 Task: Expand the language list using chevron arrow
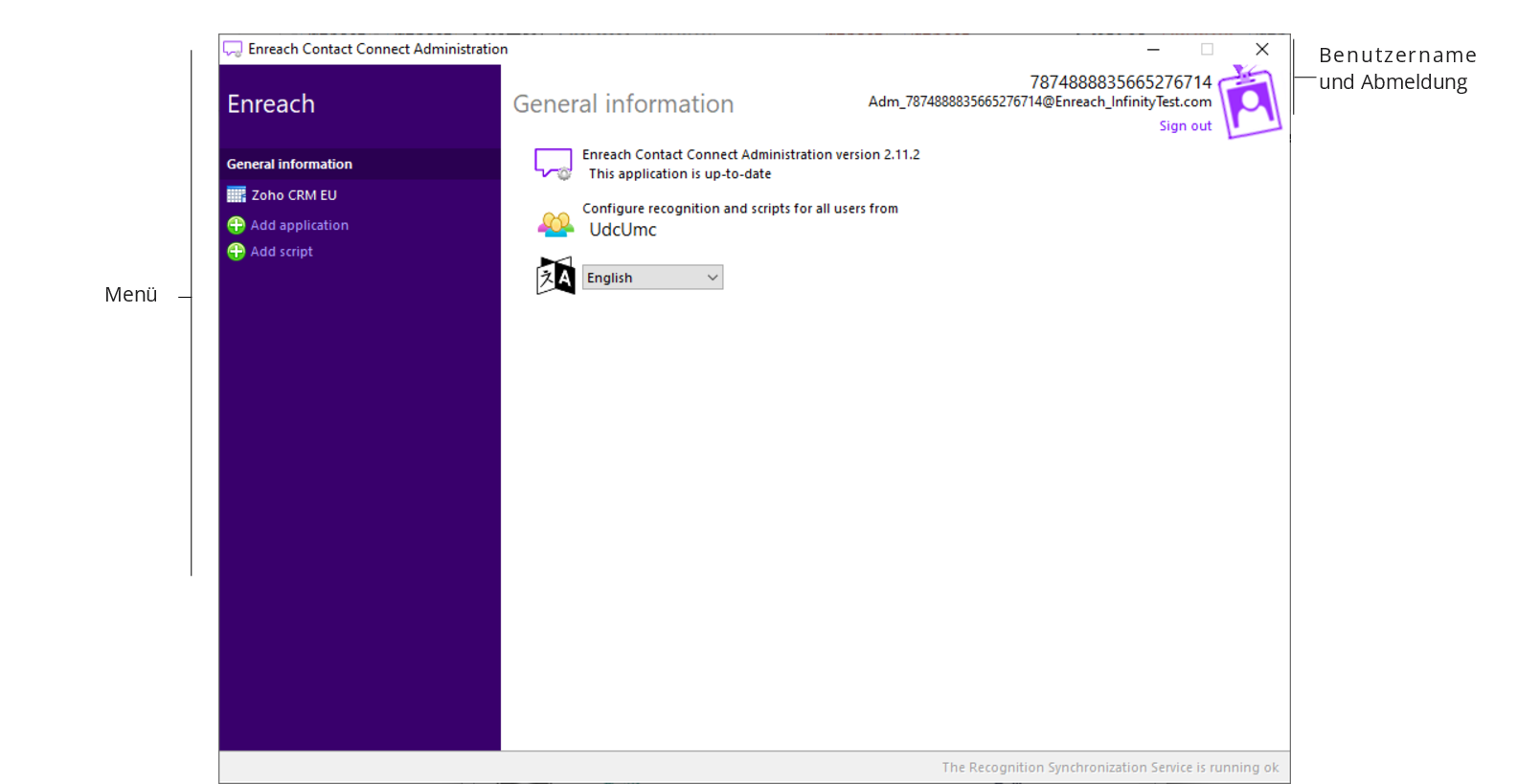click(712, 278)
